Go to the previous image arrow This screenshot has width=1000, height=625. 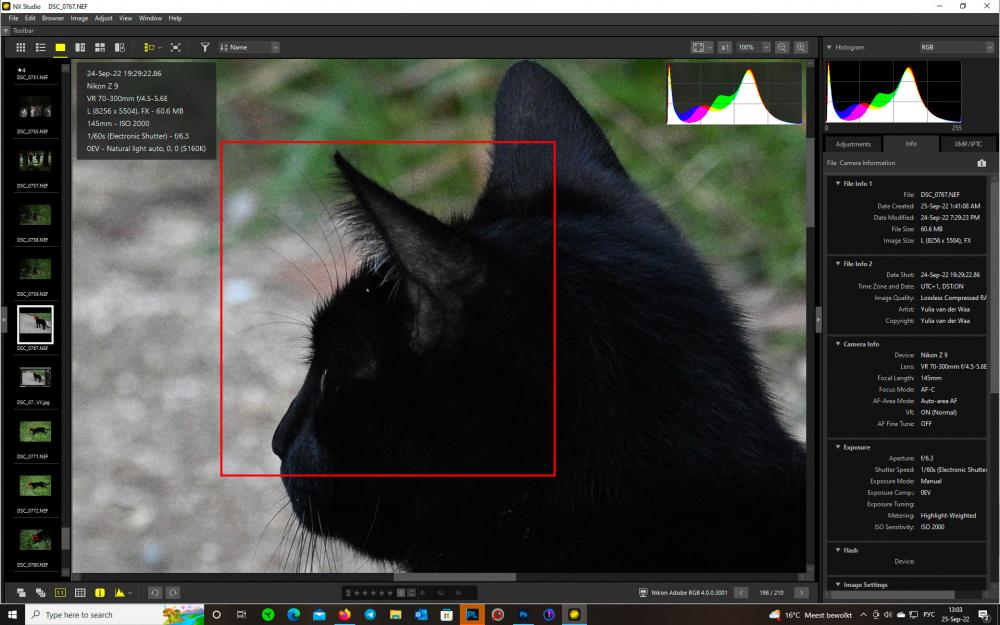click(741, 592)
